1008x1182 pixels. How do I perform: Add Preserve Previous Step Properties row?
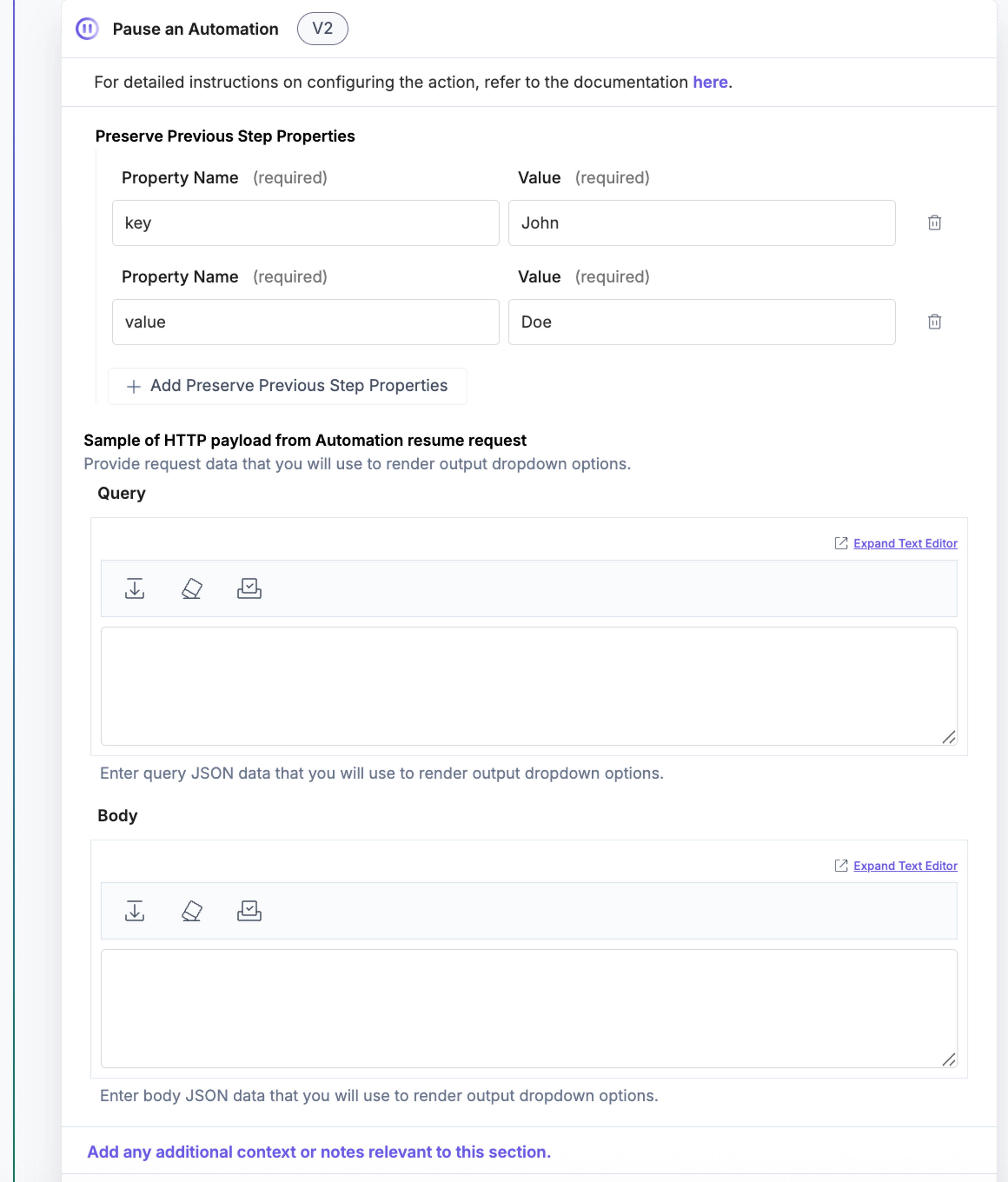coord(287,386)
